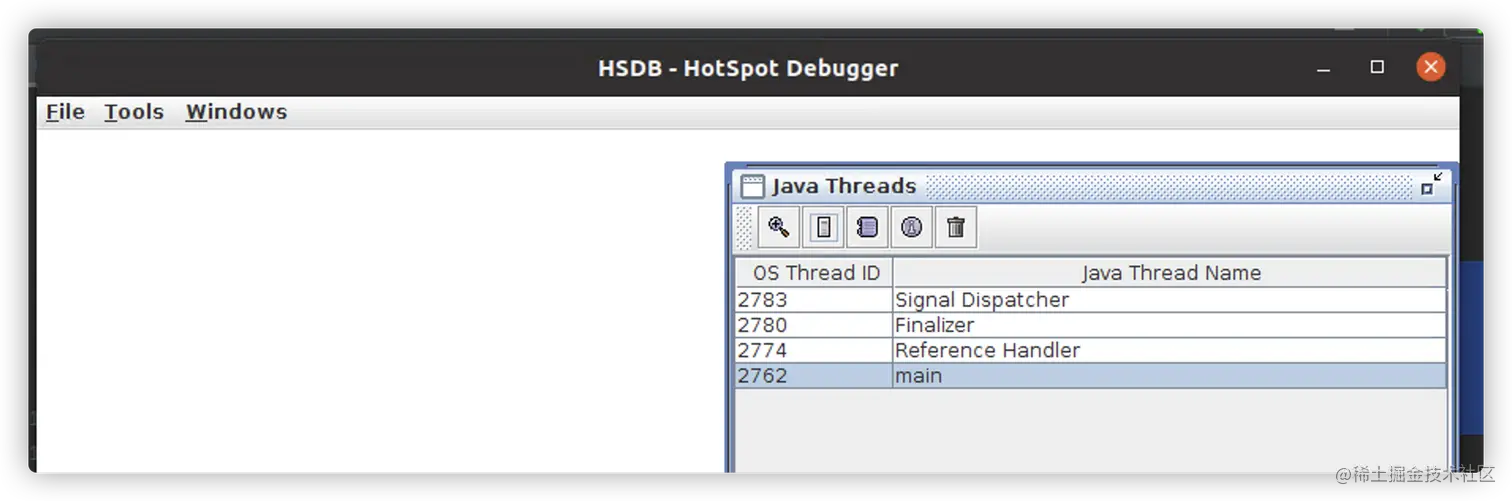The height and width of the screenshot is (501, 1512).
Task: Click OS thread ID 2762 cell
Action: click(x=814, y=376)
